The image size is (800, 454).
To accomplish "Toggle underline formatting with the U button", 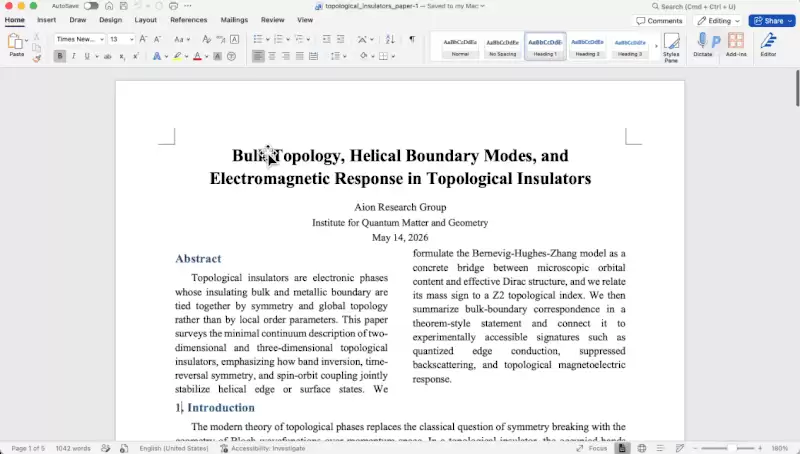I will coord(87,57).
